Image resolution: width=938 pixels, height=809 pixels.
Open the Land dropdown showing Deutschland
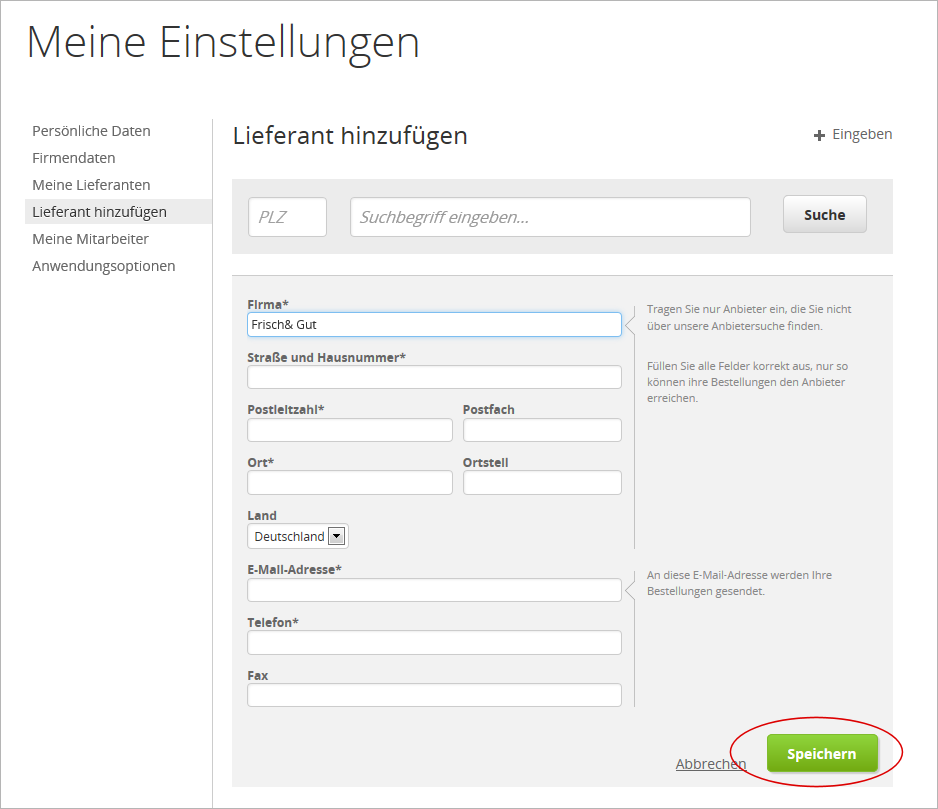pyautogui.click(x=297, y=537)
